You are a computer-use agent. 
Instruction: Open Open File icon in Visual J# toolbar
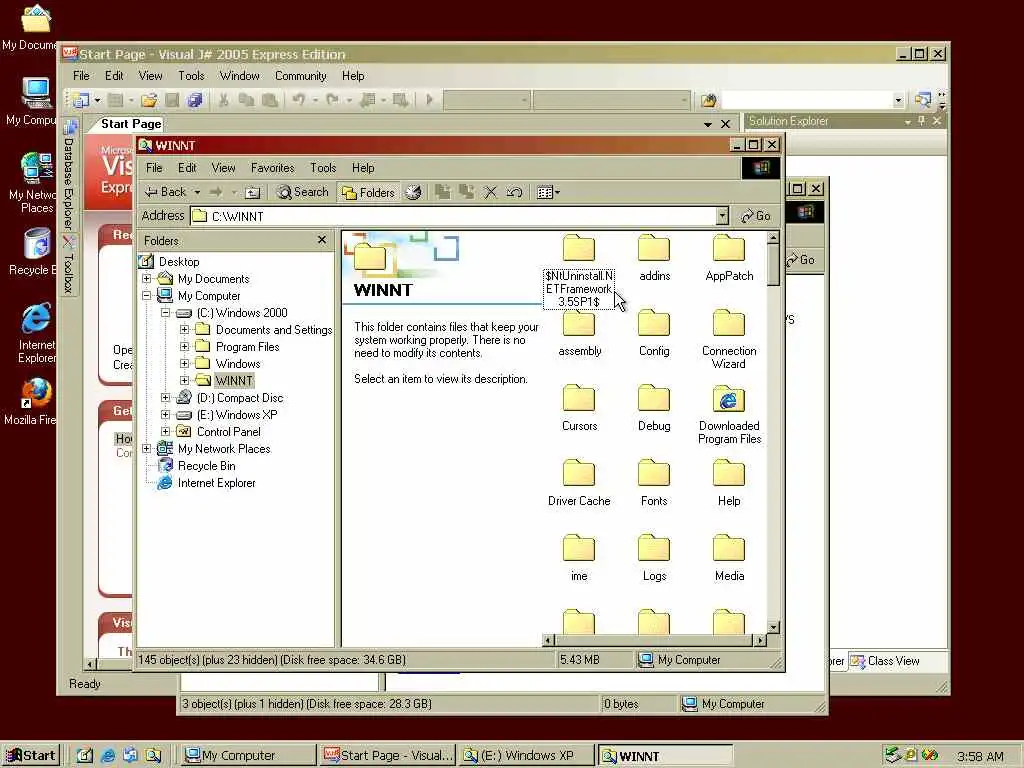149,100
